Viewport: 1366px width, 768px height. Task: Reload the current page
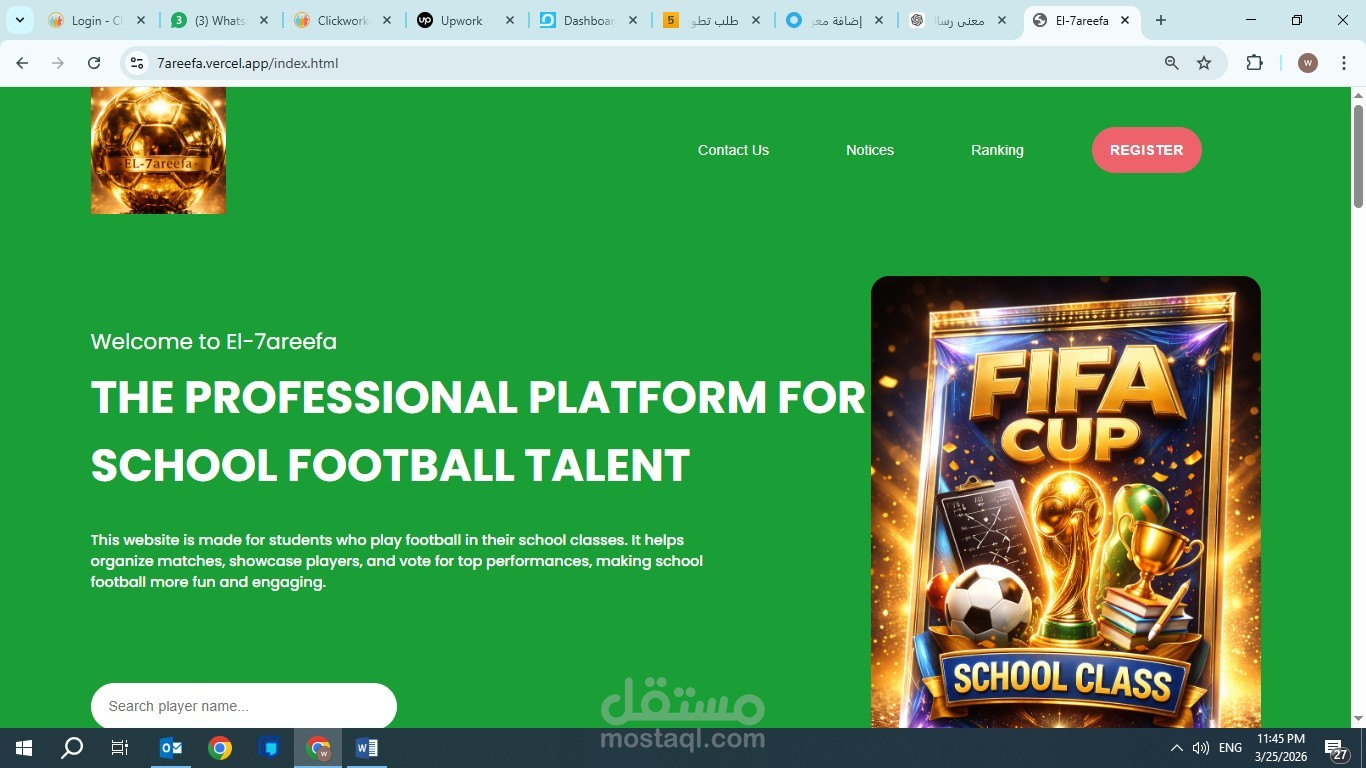(94, 63)
